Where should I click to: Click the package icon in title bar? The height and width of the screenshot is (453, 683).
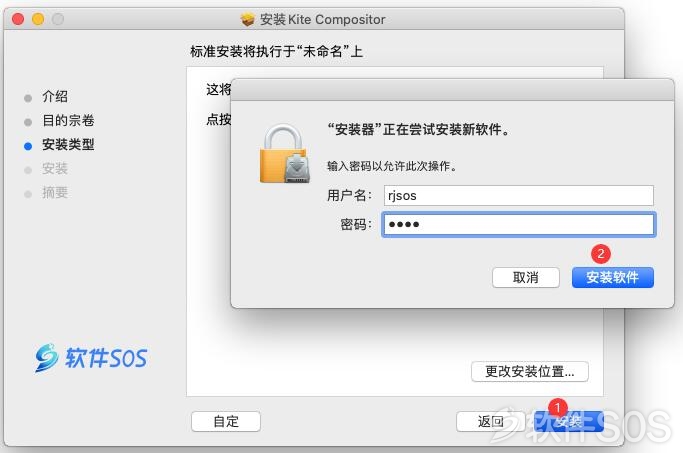click(x=247, y=19)
